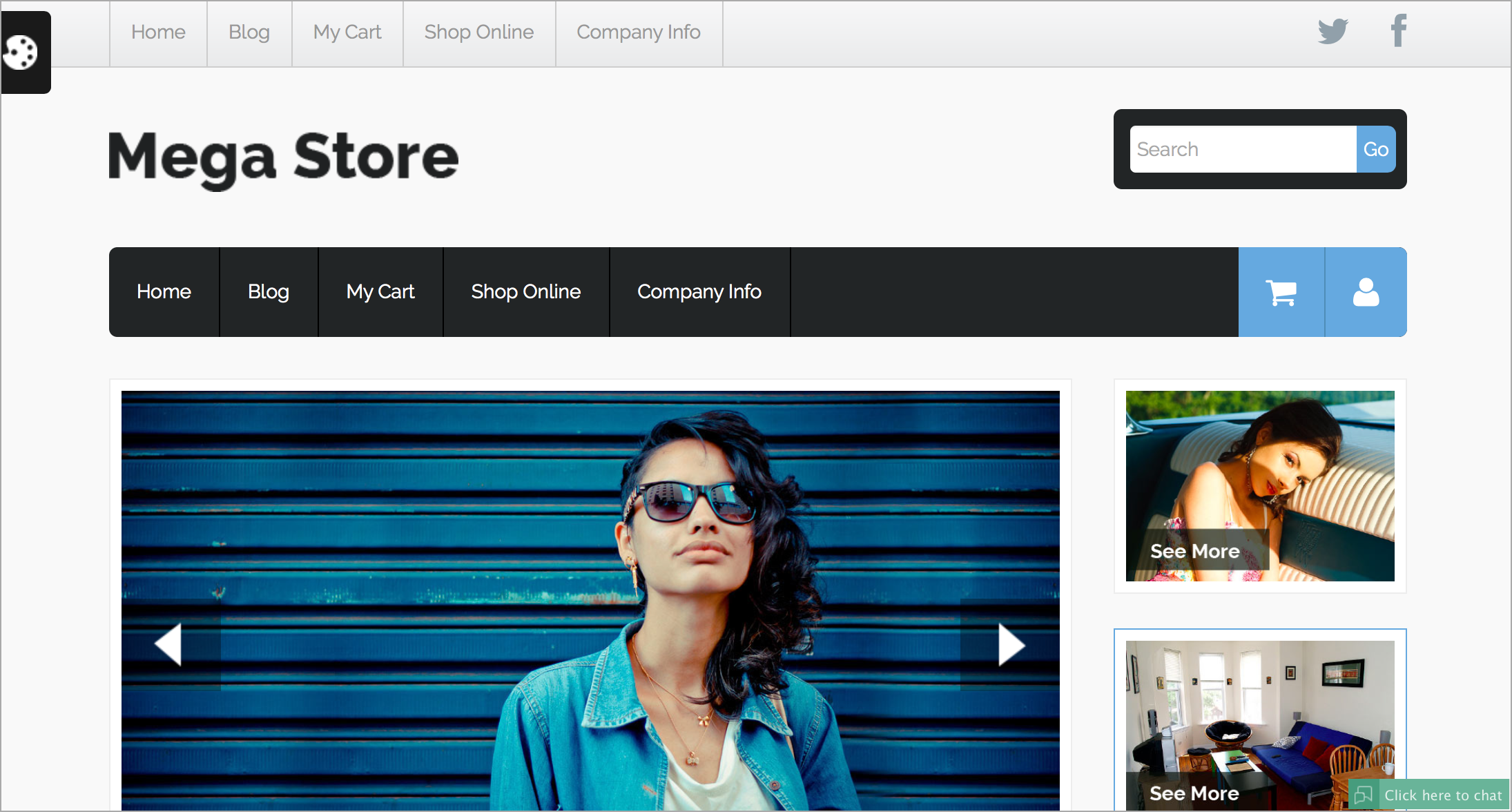Select Blog in the top gray menu

249,32
